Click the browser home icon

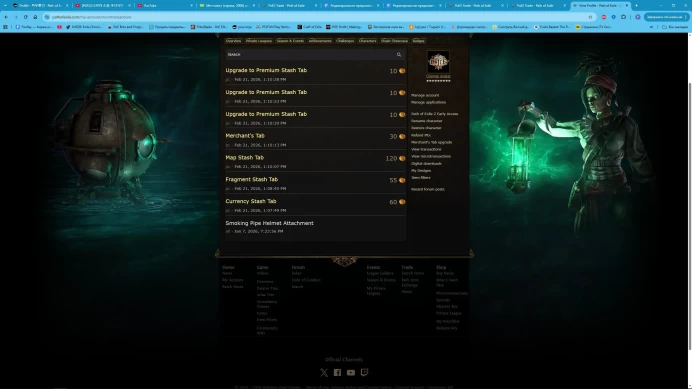(x=35, y=17)
